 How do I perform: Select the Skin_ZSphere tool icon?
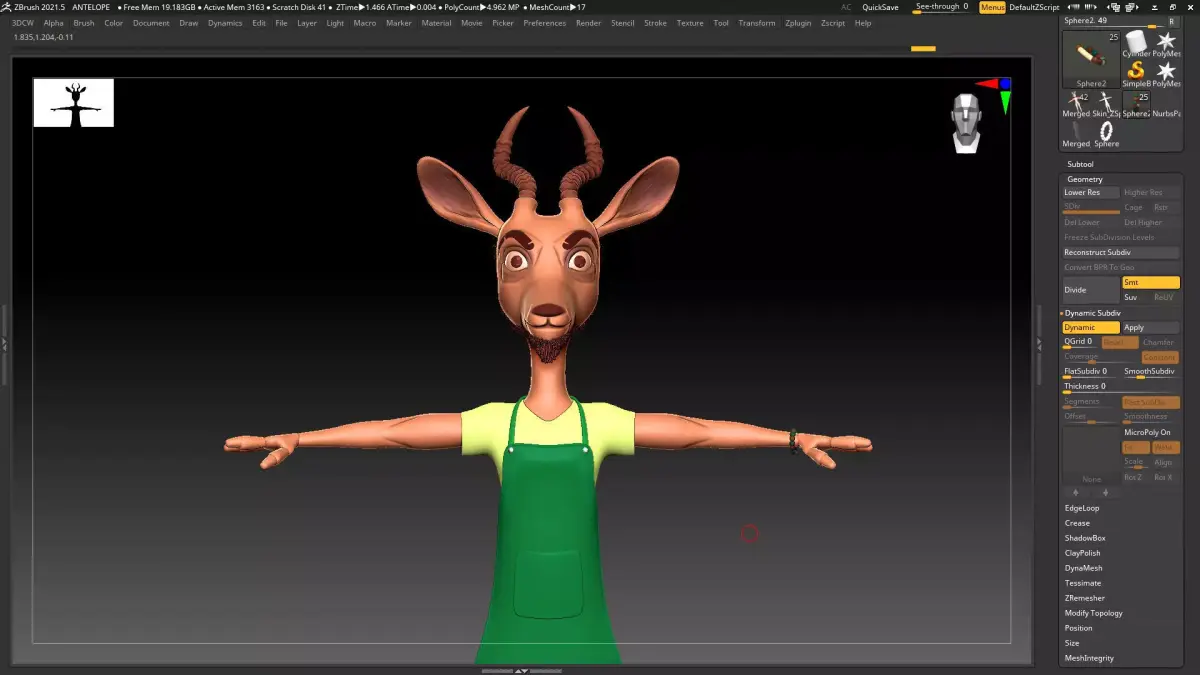click(1106, 105)
